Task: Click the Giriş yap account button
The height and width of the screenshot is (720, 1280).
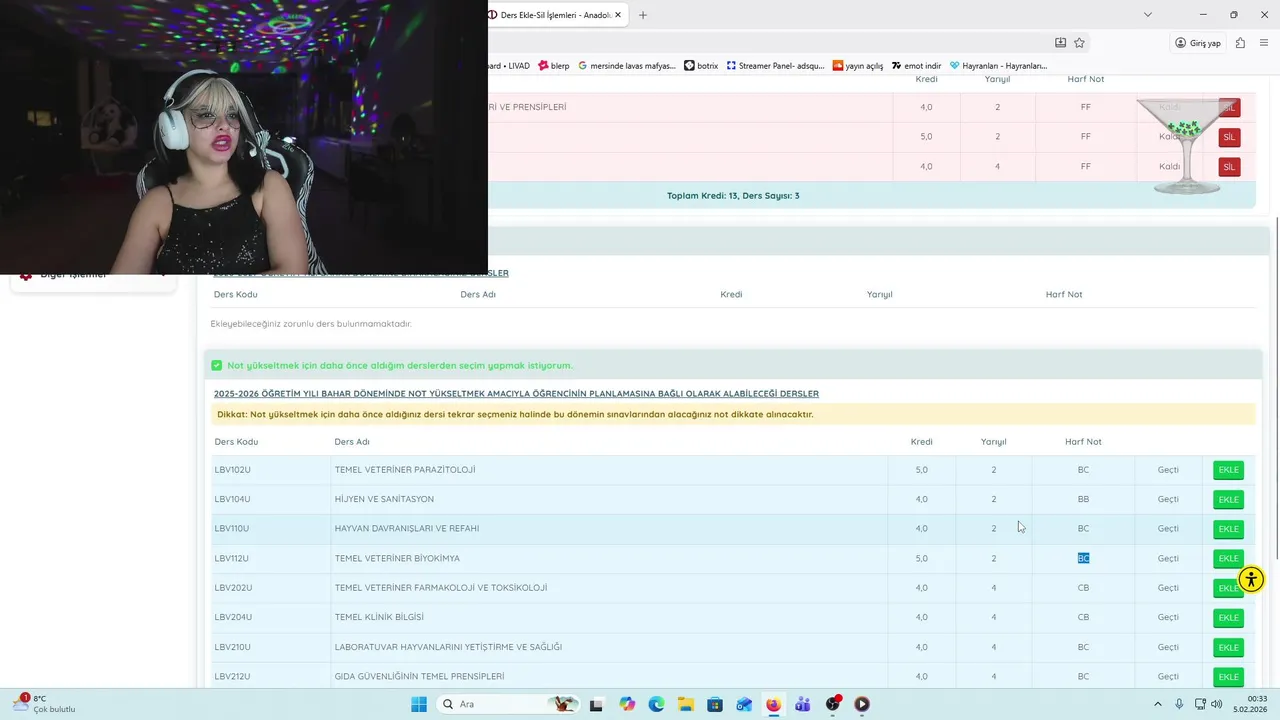Action: (1198, 43)
